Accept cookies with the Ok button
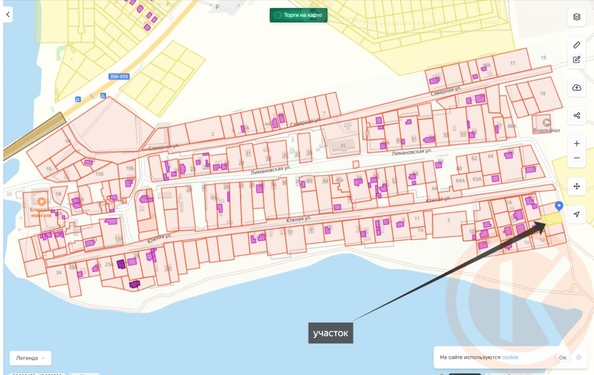The image size is (594, 375). click(563, 357)
